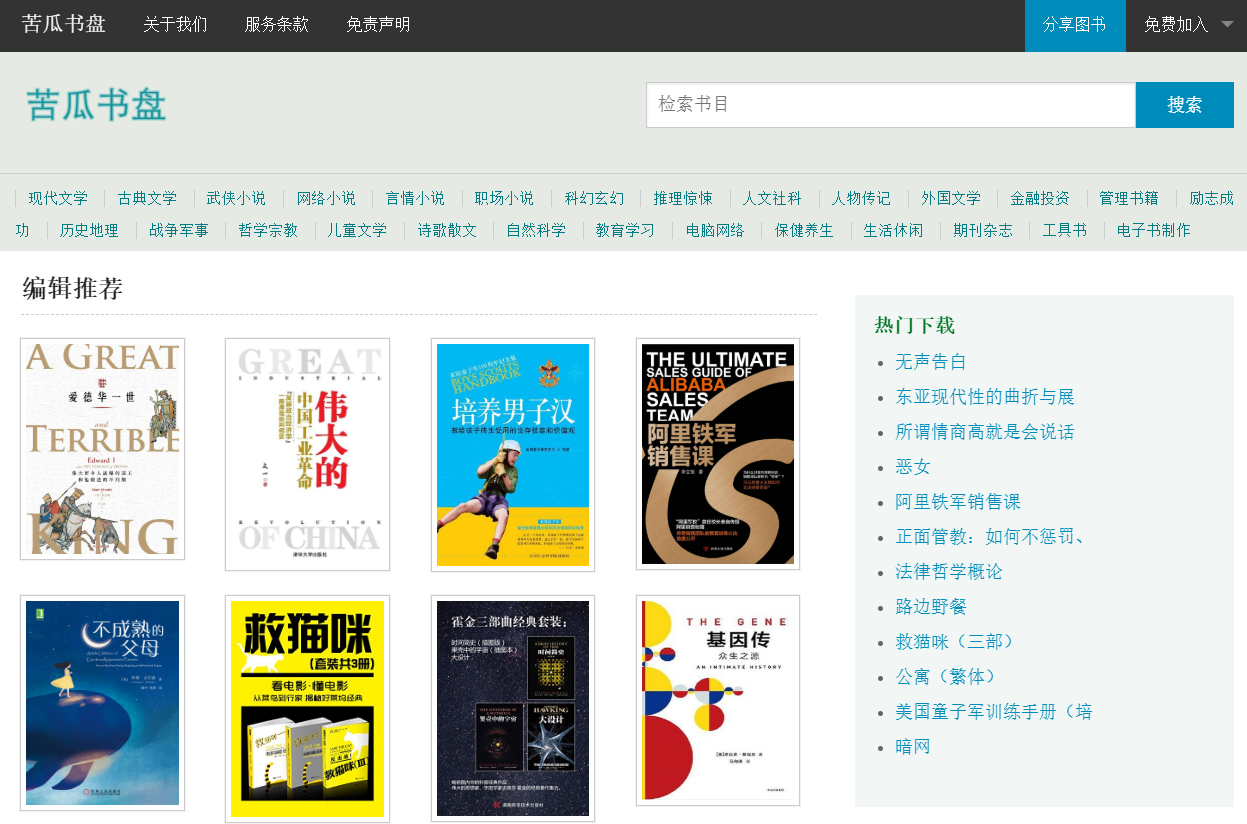Open the 伟大的中国工业革命 book cover
This screenshot has width=1247, height=824.
307,454
